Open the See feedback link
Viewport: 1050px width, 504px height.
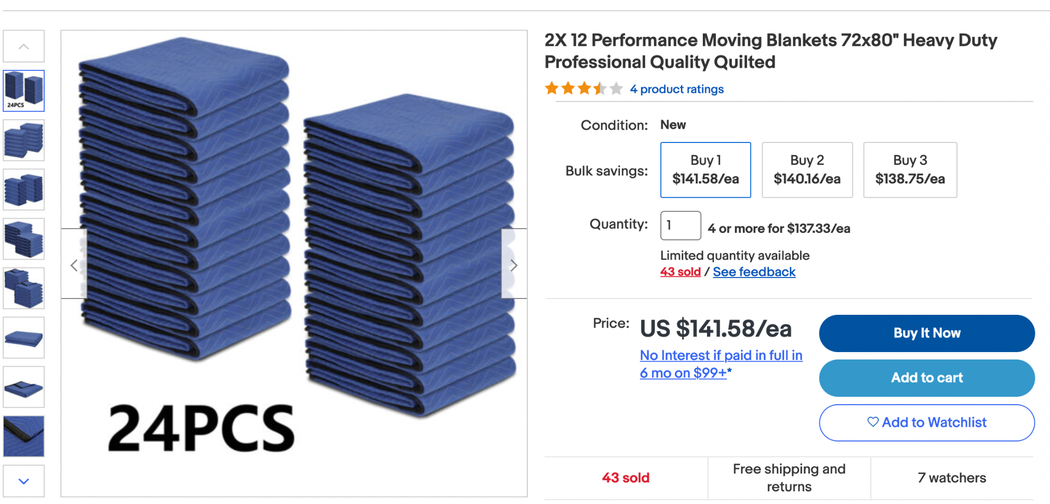click(x=754, y=272)
